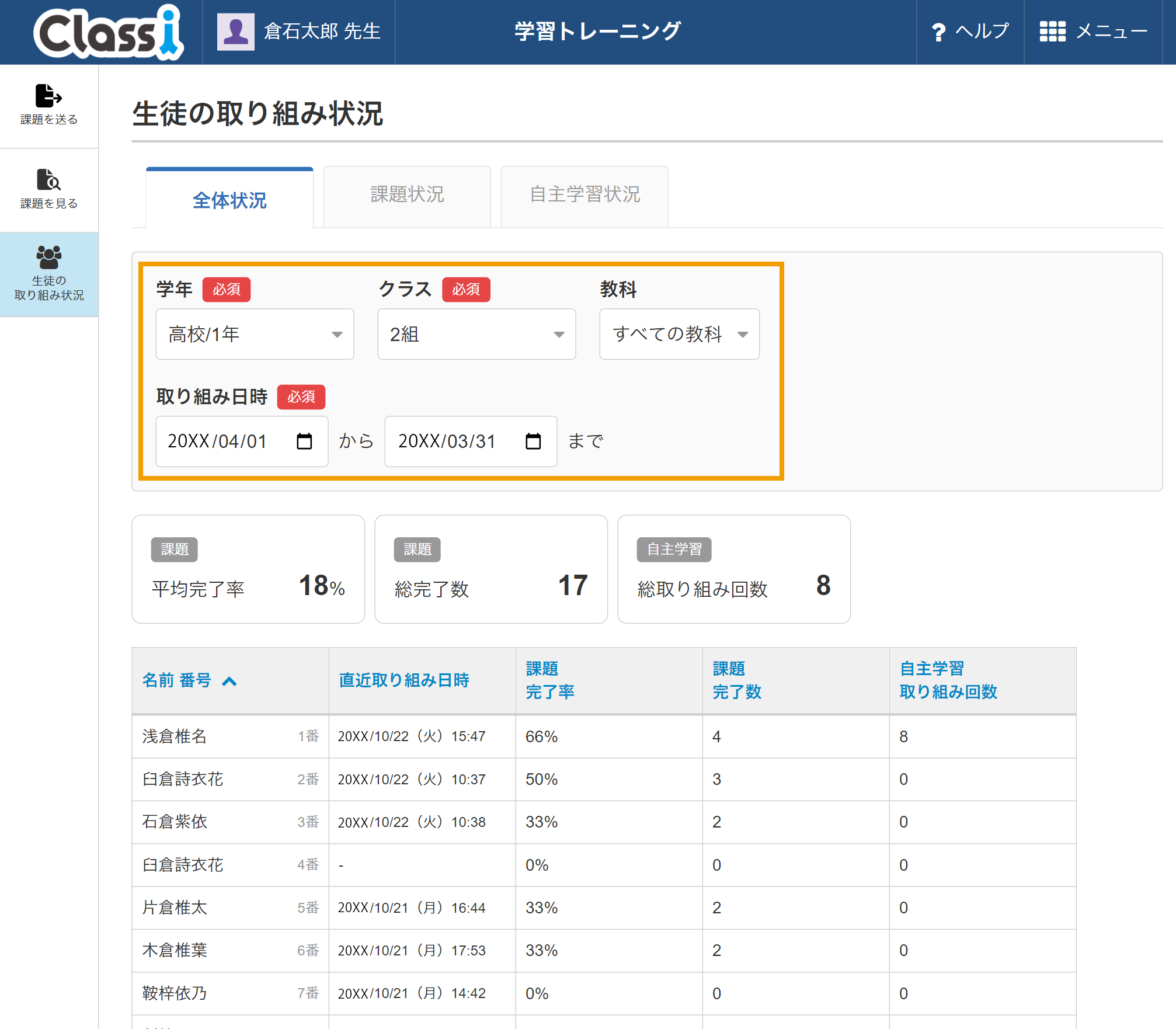Click the start date field 20XX/04/01
This screenshot has width=1176, height=1029.
(x=242, y=441)
